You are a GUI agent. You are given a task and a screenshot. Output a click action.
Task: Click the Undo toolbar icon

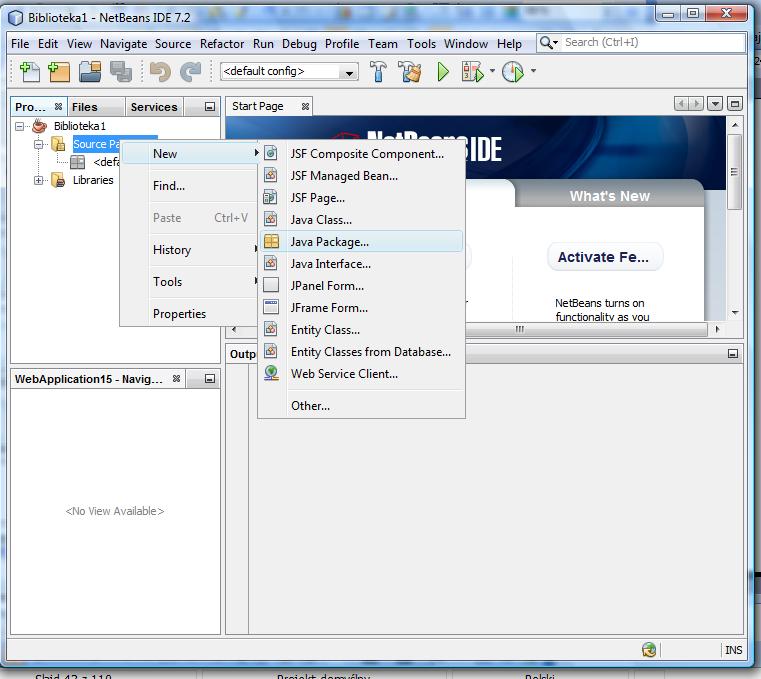click(x=160, y=72)
